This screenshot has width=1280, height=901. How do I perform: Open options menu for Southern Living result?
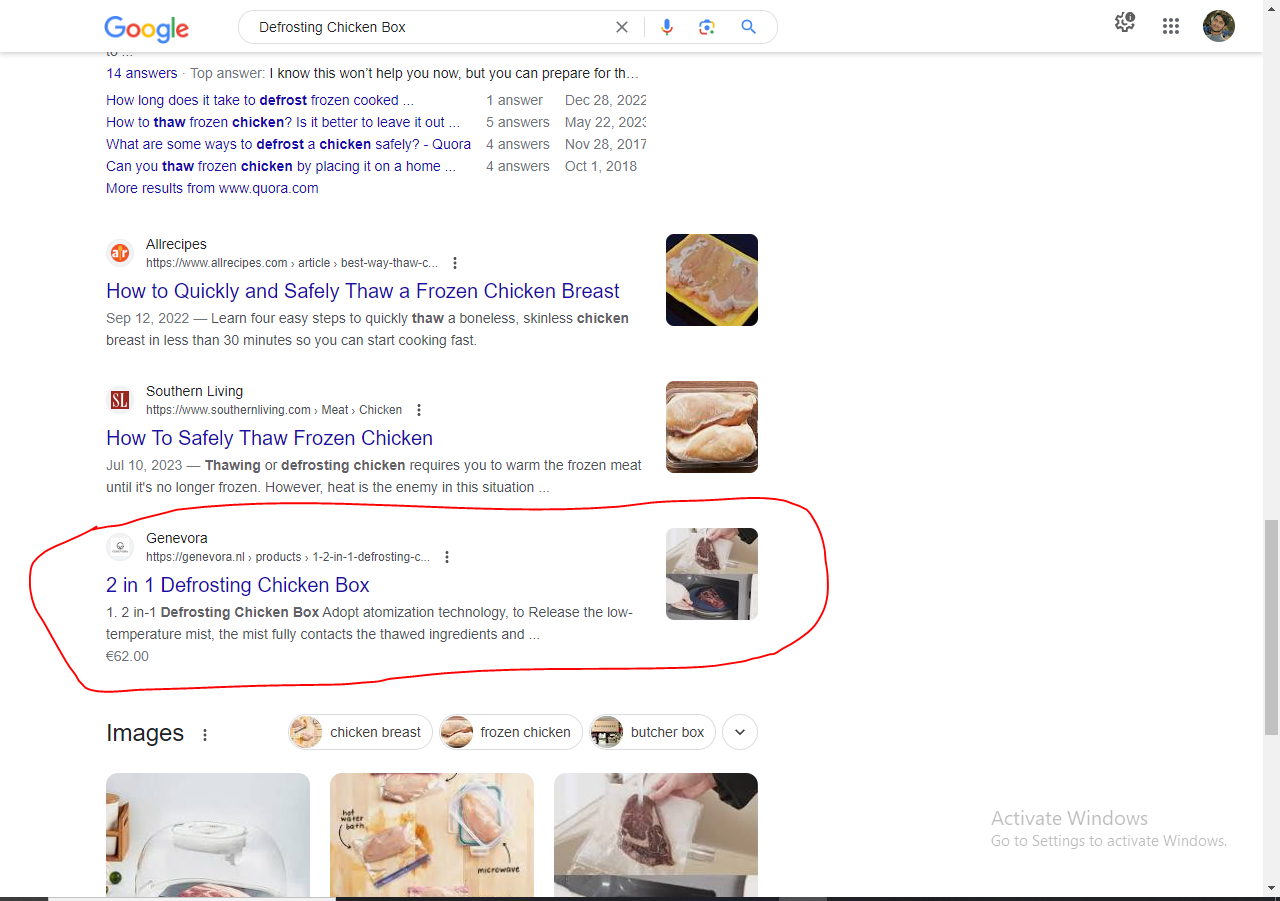tap(419, 410)
